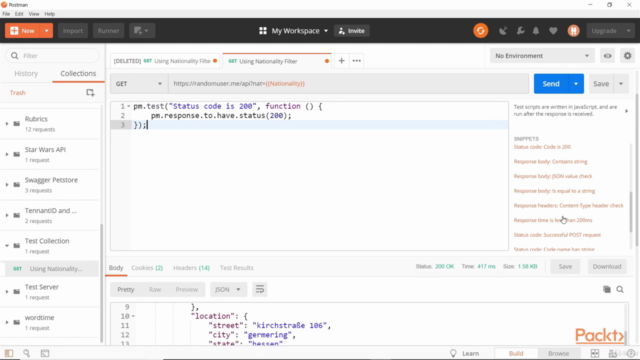Image resolution: width=640 pixels, height=360 pixels.
Task: Toggle sidebar visibility in status bar
Action: pyautogui.click(x=9, y=353)
